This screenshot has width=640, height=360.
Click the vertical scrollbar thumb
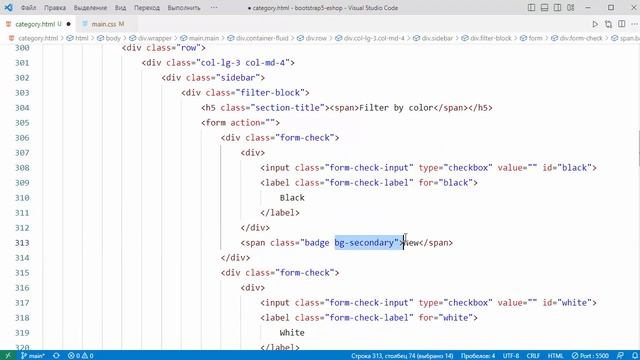tap(638, 149)
